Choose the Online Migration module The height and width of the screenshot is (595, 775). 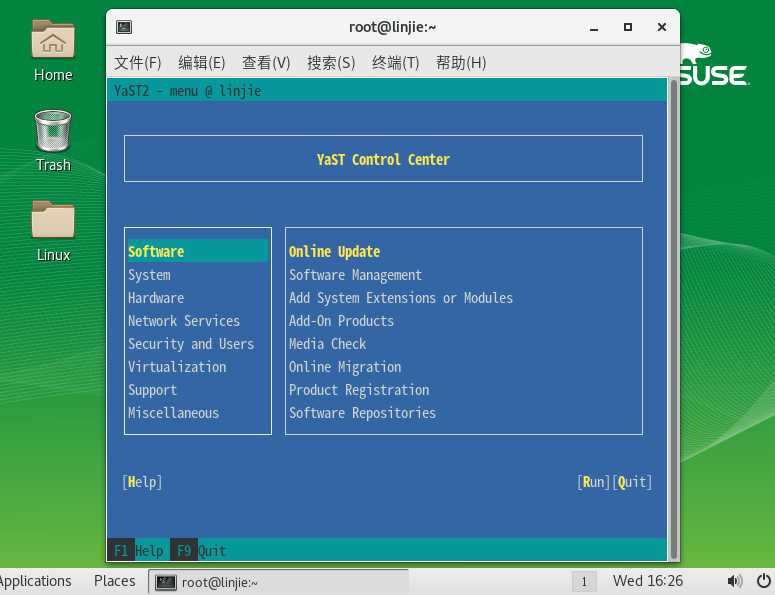[x=345, y=367]
